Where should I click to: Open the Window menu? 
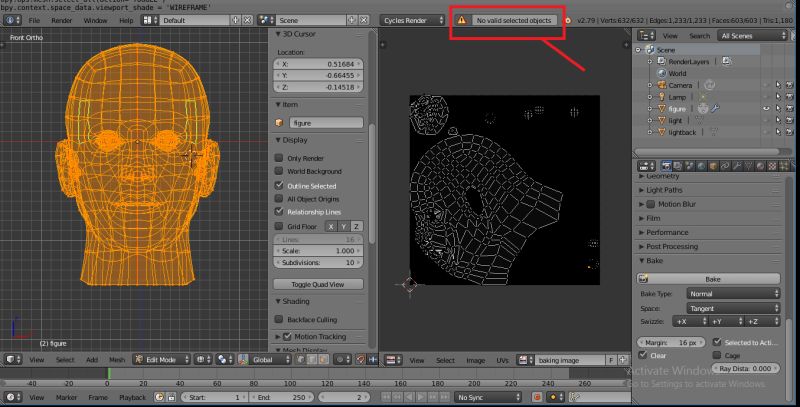tap(95, 20)
